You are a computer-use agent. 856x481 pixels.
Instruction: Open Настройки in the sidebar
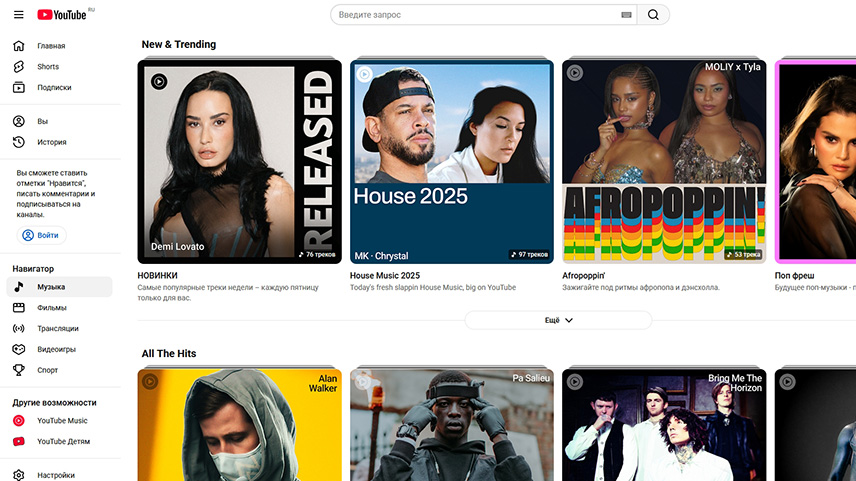tap(56, 475)
